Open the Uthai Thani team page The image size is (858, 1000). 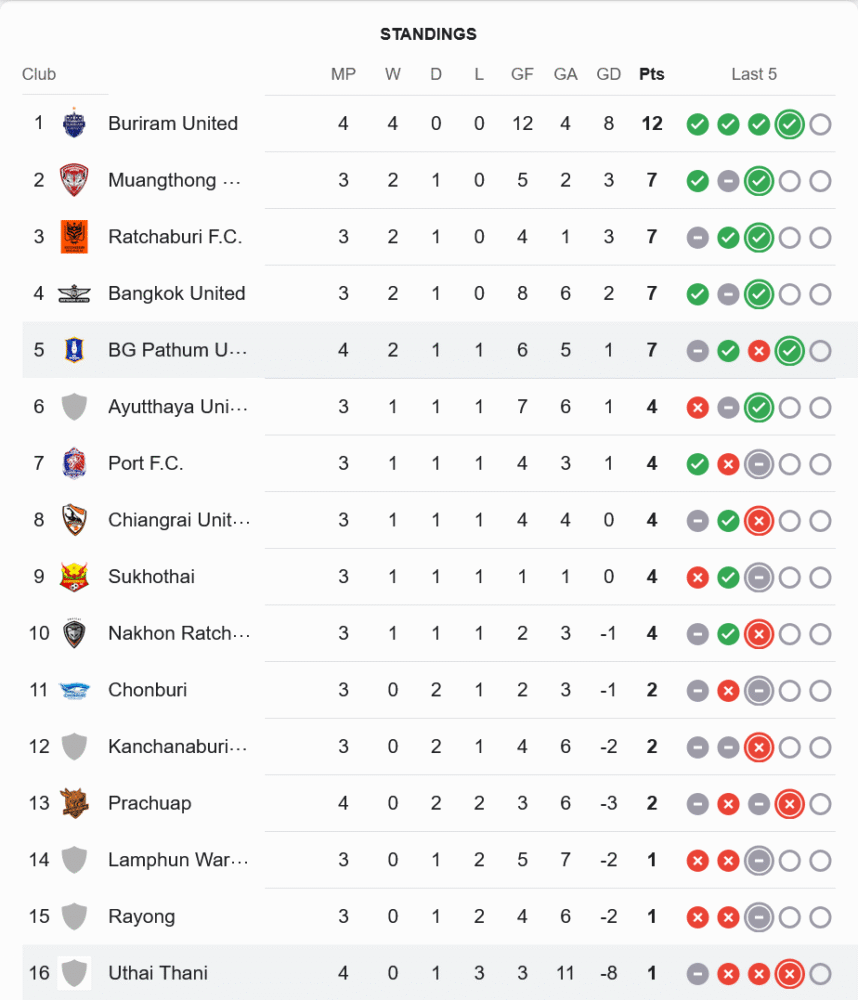tap(158, 973)
